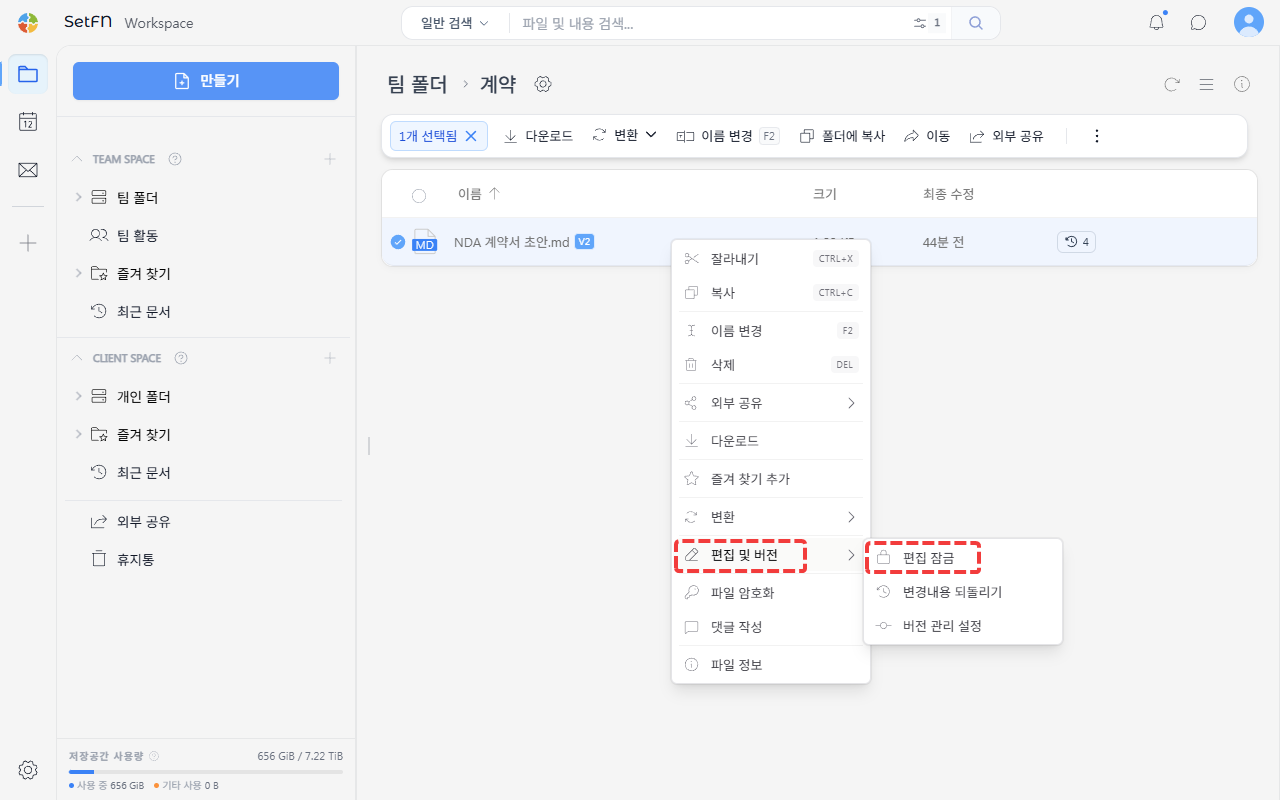
Task: Open the mail sidebar icon
Action: coord(28,170)
